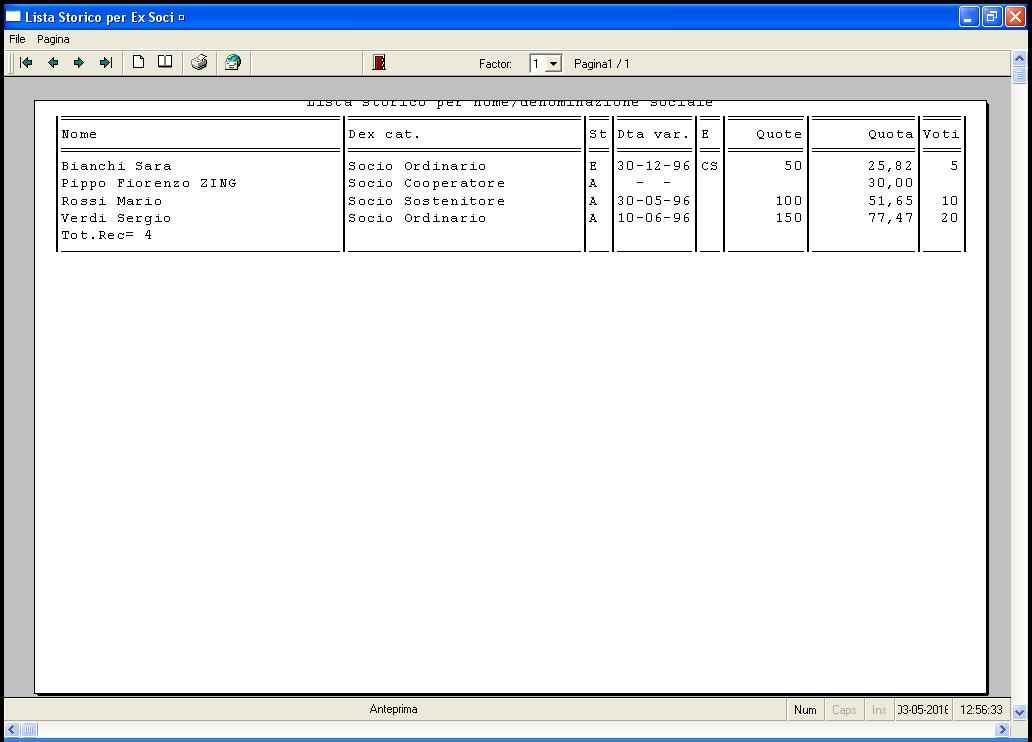The width and height of the screenshot is (1032, 742).
Task: Click the Dta var. column header
Action: click(x=653, y=134)
